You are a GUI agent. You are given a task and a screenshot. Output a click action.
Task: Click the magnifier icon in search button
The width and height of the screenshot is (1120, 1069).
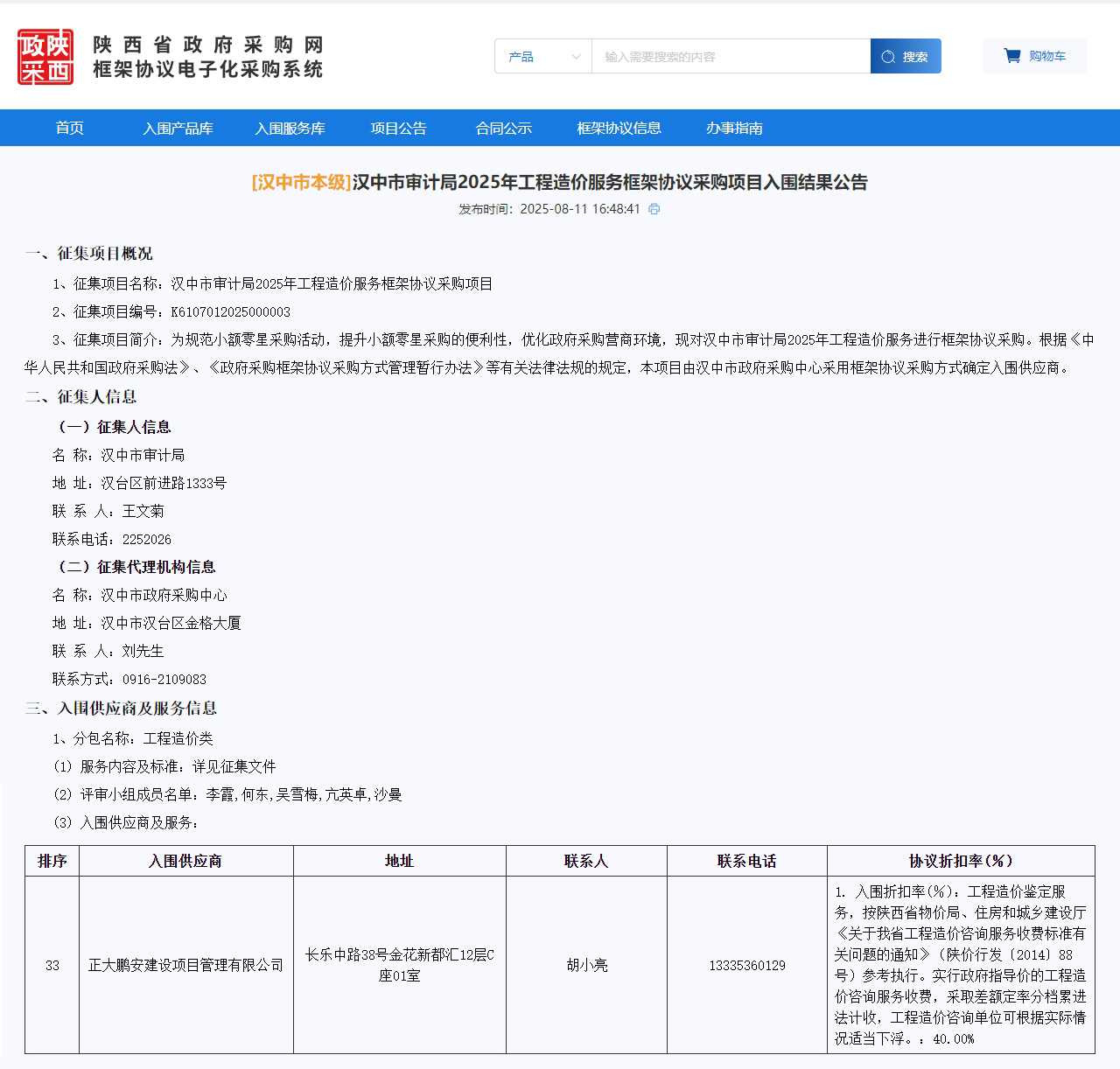click(888, 57)
